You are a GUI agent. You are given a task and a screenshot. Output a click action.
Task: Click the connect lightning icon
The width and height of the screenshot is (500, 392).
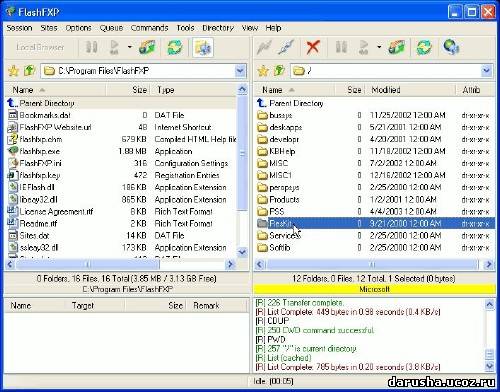pyautogui.click(x=264, y=47)
